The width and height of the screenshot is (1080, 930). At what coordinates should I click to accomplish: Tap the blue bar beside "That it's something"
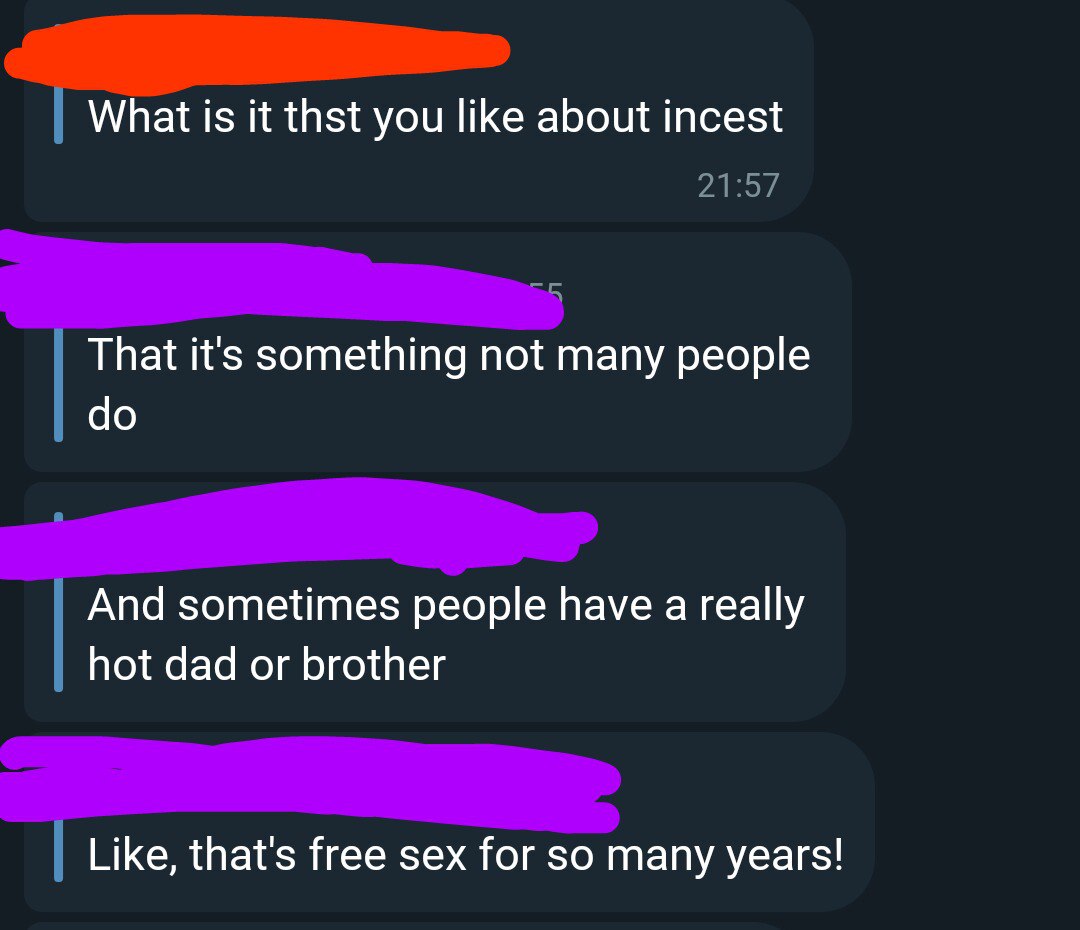coord(58,385)
